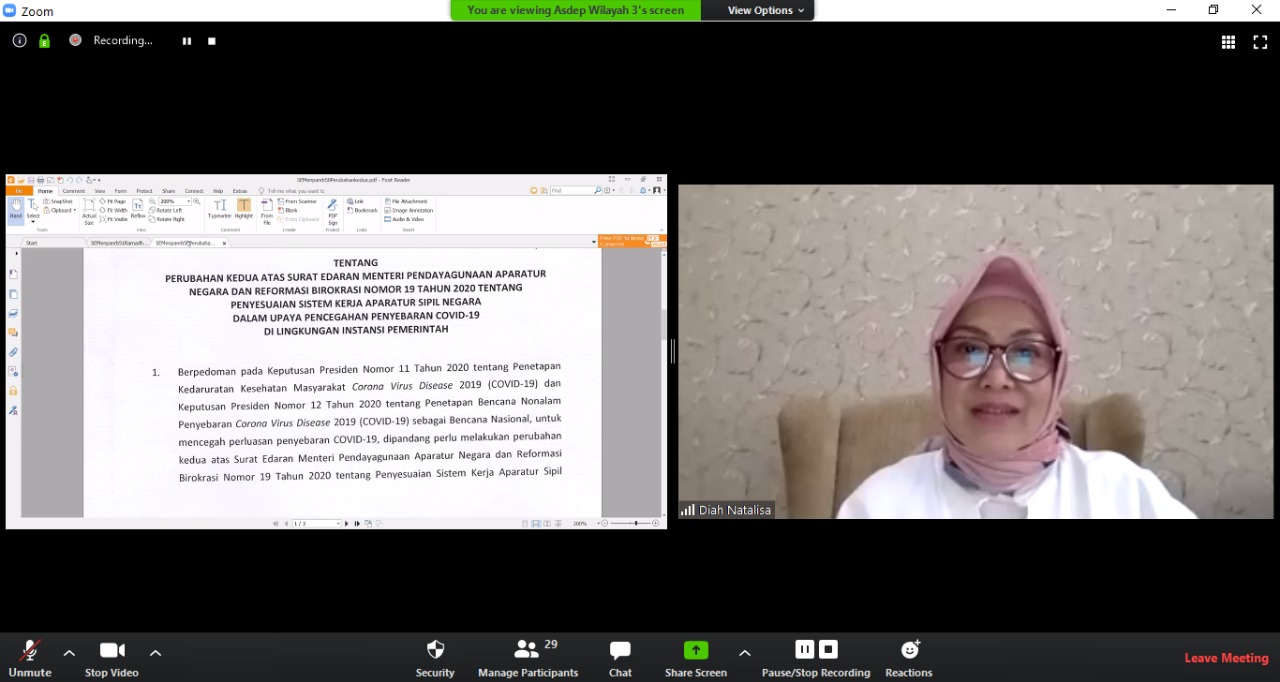Screen dimensions: 1280x682
Task: Rotate the page left
Action: [166, 211]
